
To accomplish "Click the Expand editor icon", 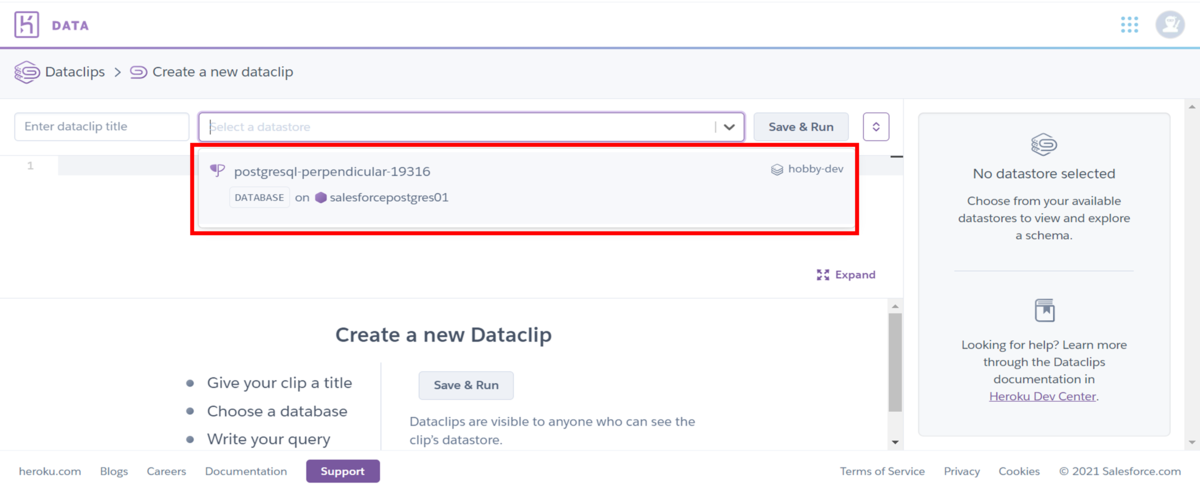I will pyautogui.click(x=823, y=275).
